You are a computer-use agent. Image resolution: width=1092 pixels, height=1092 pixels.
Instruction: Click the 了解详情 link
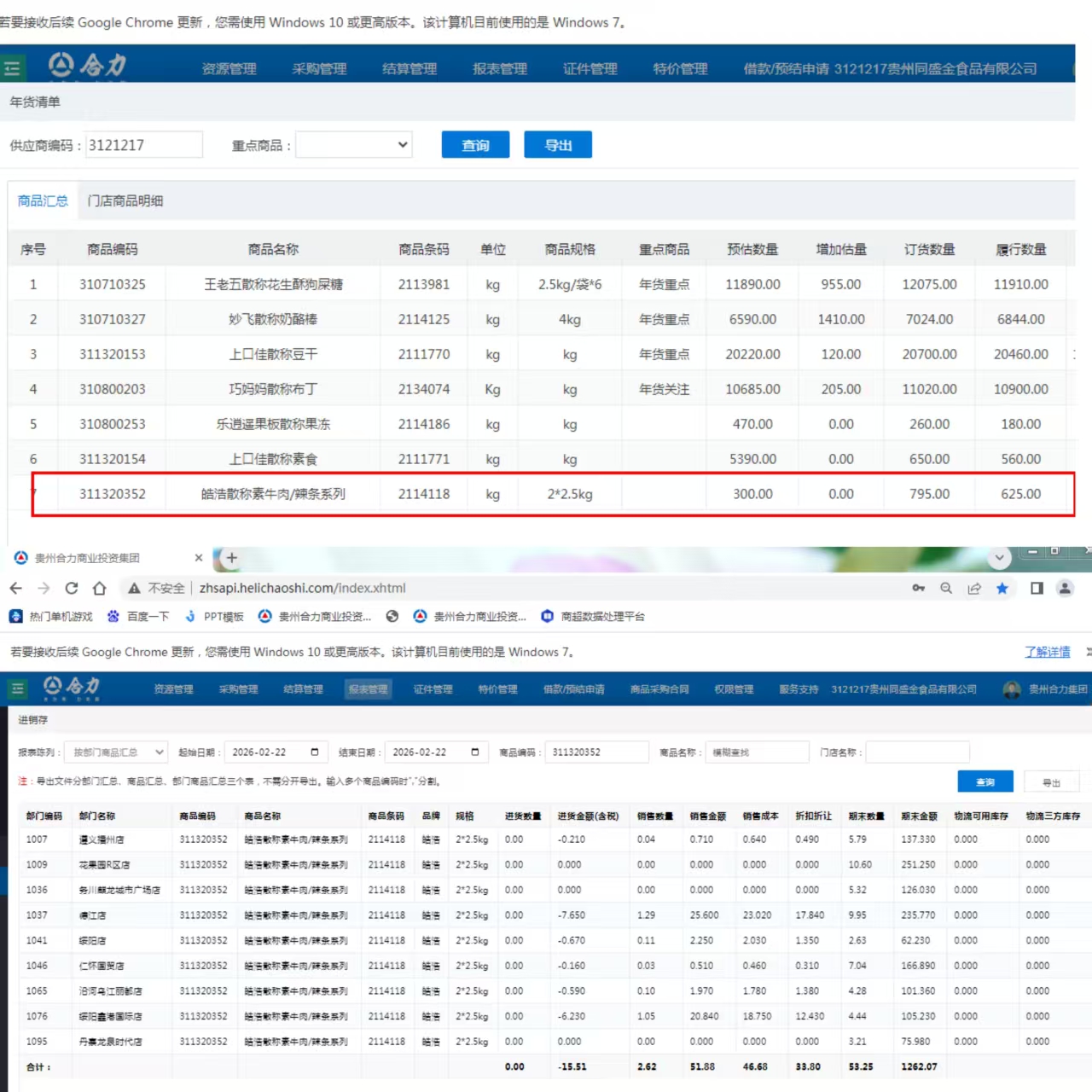[1047, 652]
